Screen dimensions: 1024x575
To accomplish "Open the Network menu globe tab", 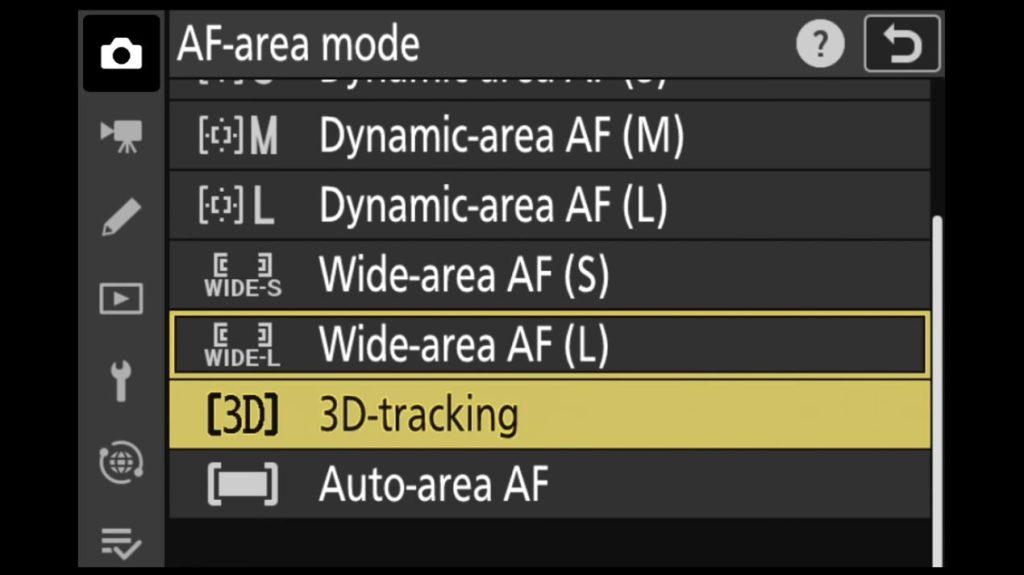I will [121, 462].
